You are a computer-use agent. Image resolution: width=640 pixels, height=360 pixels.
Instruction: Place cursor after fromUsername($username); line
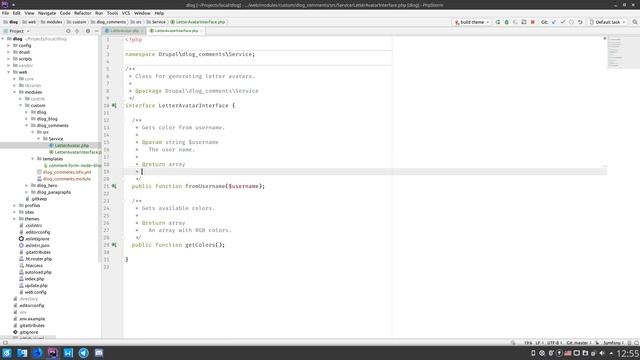click(x=265, y=186)
